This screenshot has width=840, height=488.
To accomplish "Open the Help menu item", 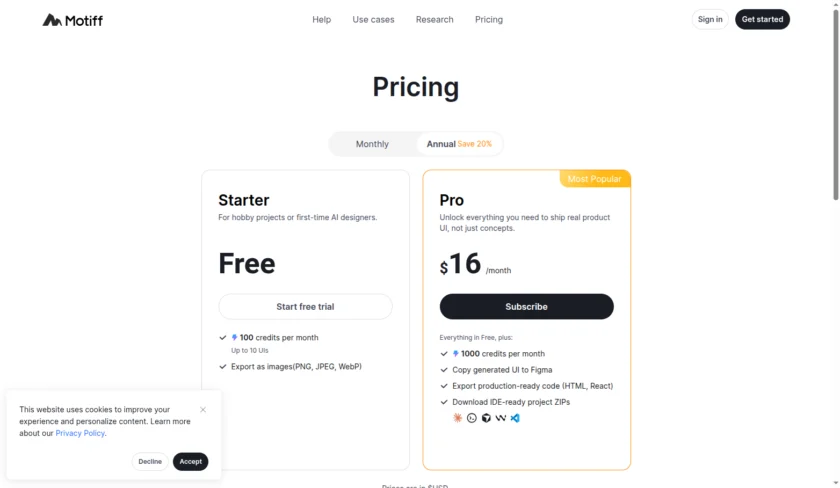I will [x=321, y=19].
